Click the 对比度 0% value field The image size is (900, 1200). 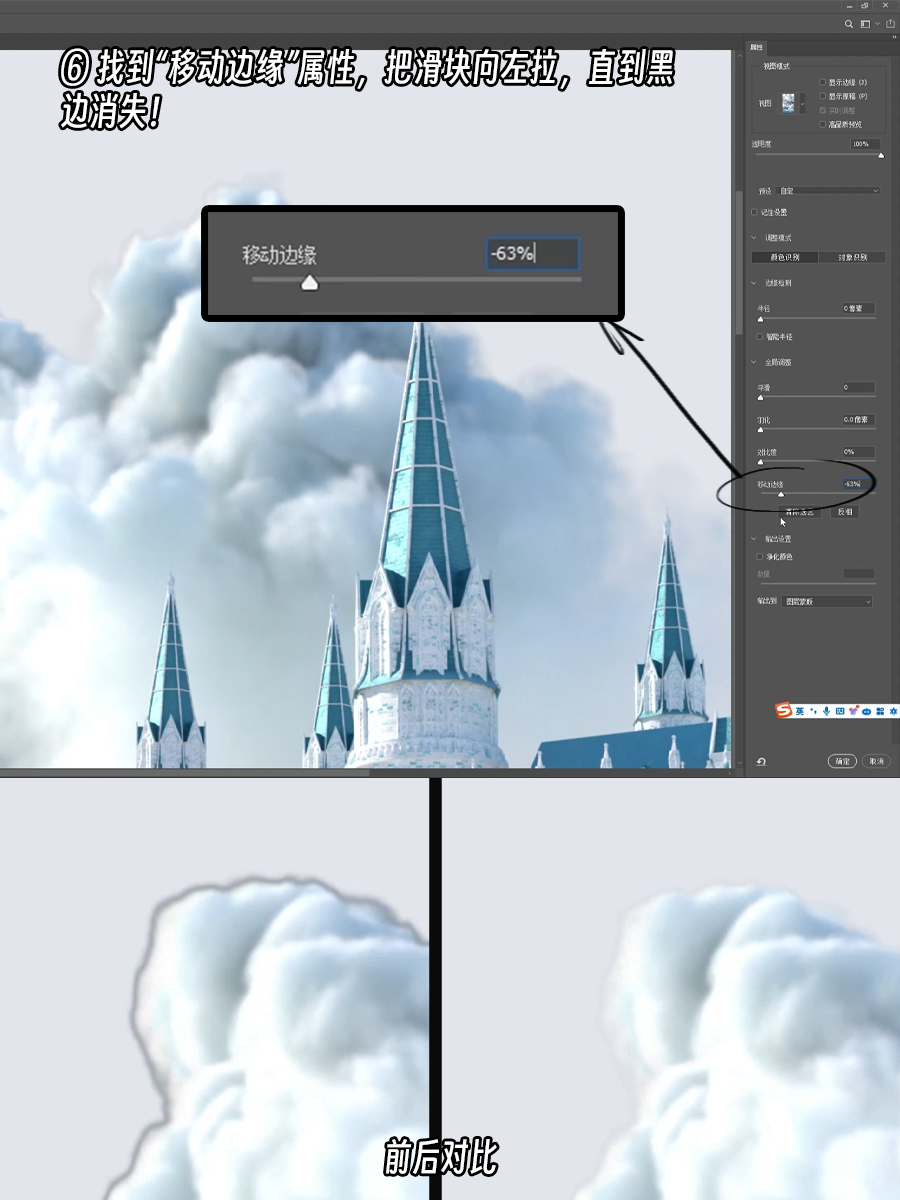[859, 452]
